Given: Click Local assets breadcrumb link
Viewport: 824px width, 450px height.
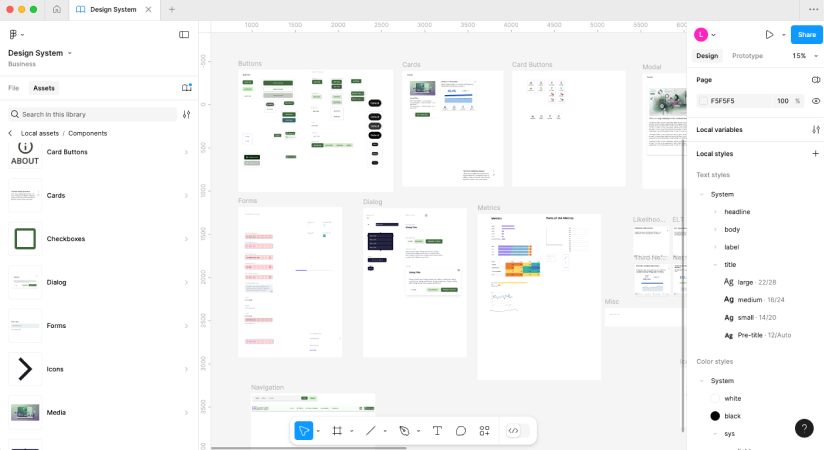Looking at the screenshot, I should [x=40, y=134].
